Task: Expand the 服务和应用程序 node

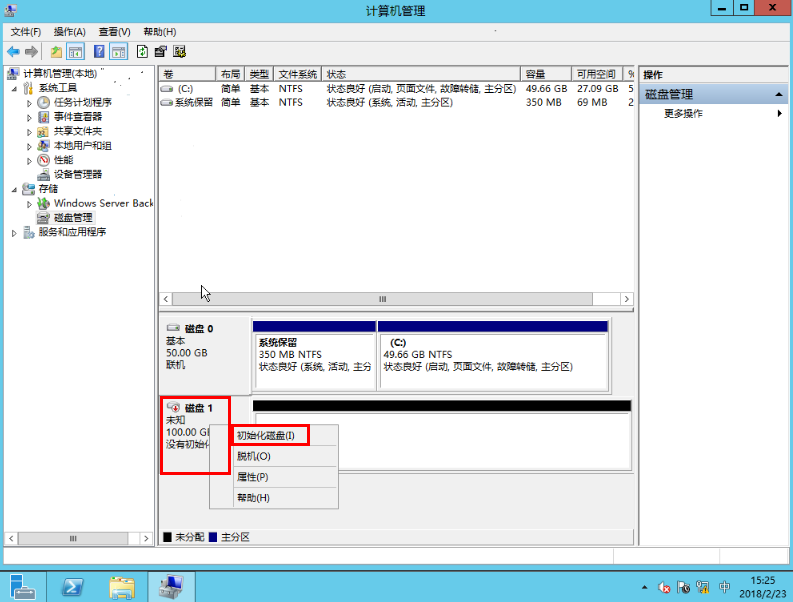Action: click(x=14, y=233)
